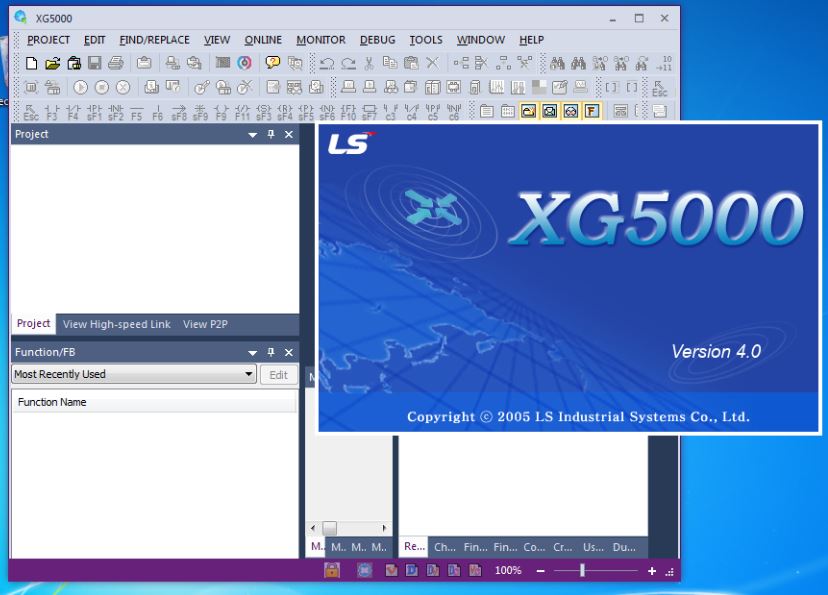This screenshot has height=595, width=828.
Task: Open the MONITOR menu
Action: (x=321, y=40)
